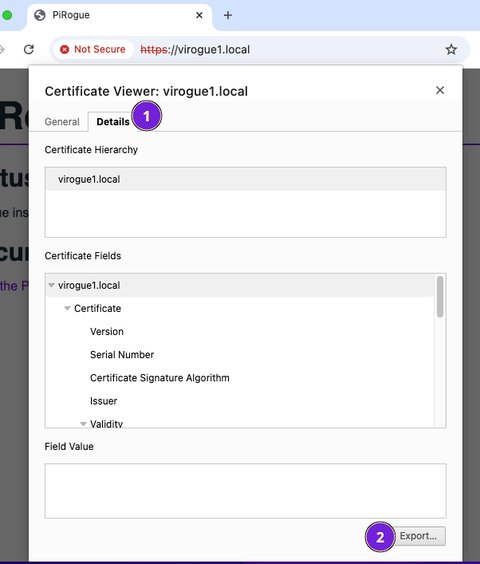Open a new tab with the plus icon

(228, 15)
